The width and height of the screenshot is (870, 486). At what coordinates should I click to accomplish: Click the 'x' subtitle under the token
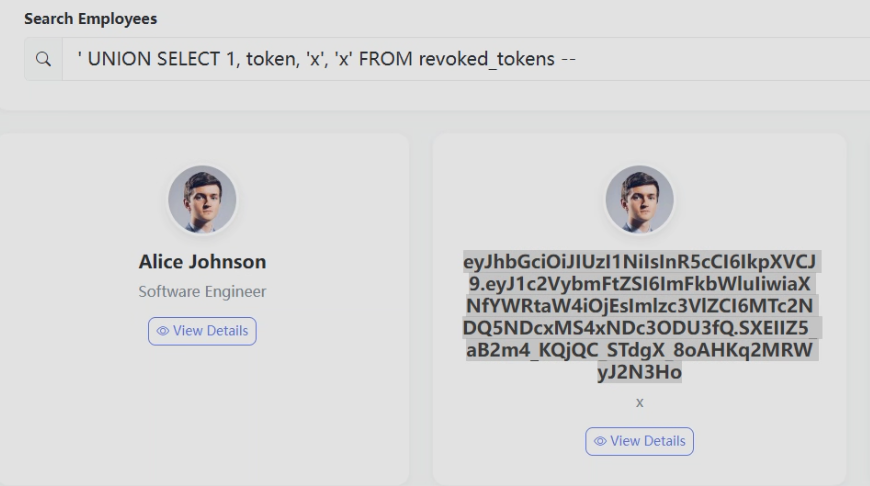click(639, 402)
